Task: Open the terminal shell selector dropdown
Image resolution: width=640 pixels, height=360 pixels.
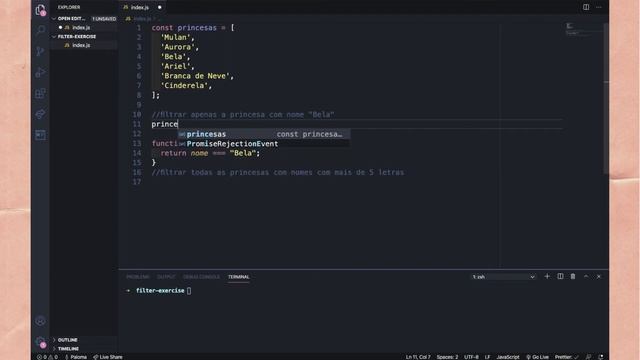Action: [503, 277]
